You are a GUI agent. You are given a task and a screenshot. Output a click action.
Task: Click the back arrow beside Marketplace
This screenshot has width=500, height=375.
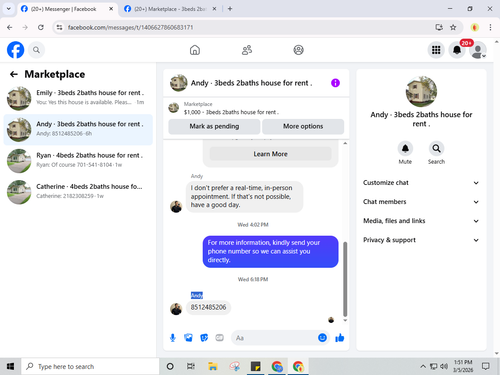coord(14,74)
